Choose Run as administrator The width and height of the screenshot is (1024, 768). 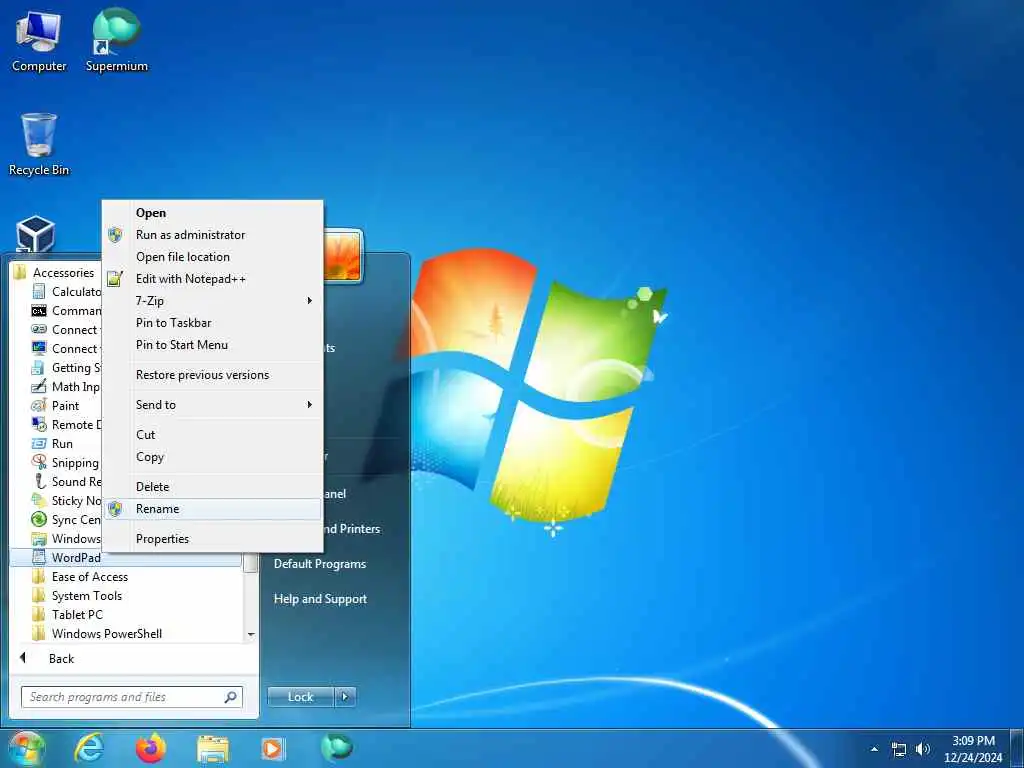[212, 234]
